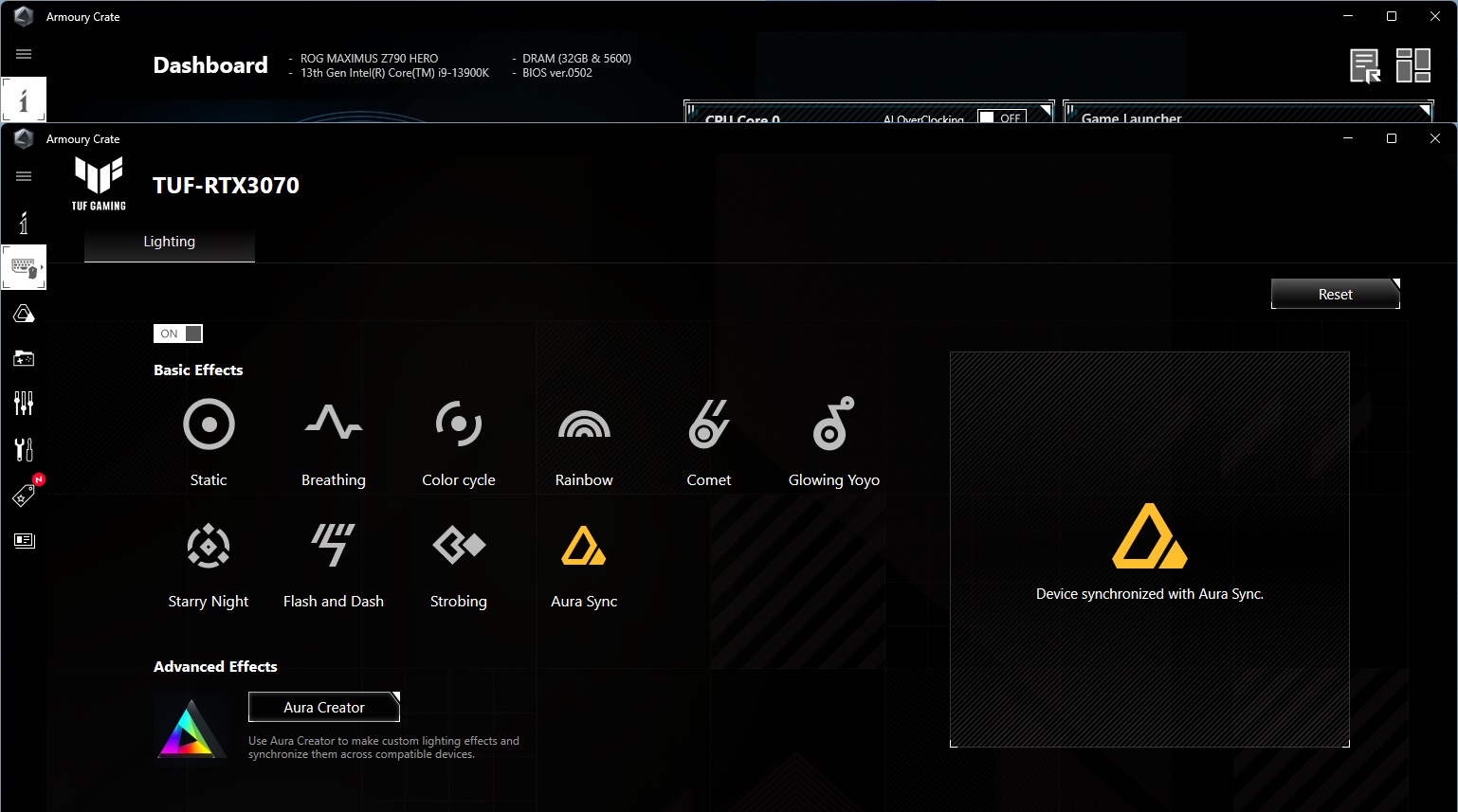Choose the Starry Night effect
The width and height of the screenshot is (1458, 812).
209,546
